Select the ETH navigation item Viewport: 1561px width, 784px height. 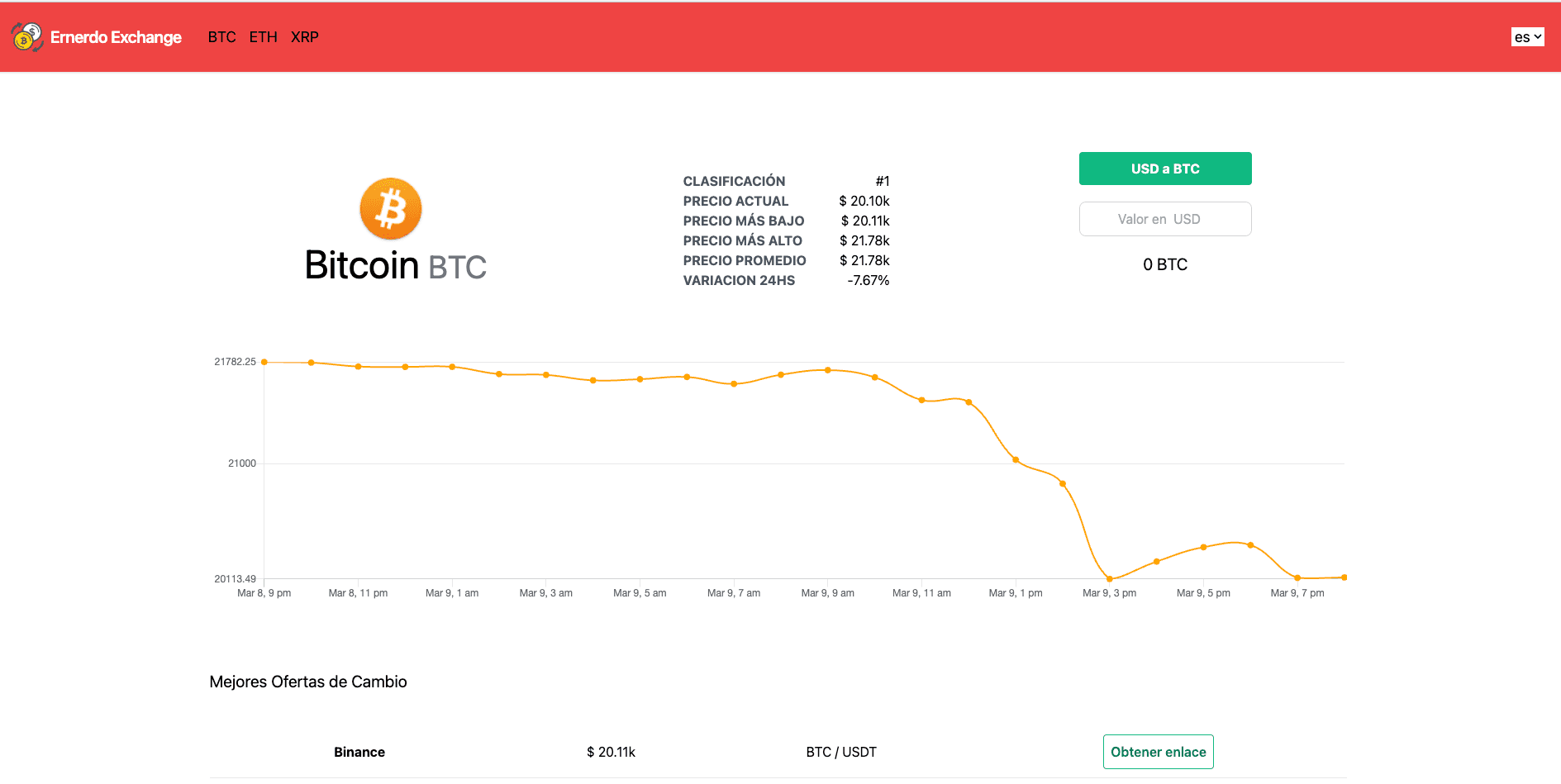click(264, 37)
